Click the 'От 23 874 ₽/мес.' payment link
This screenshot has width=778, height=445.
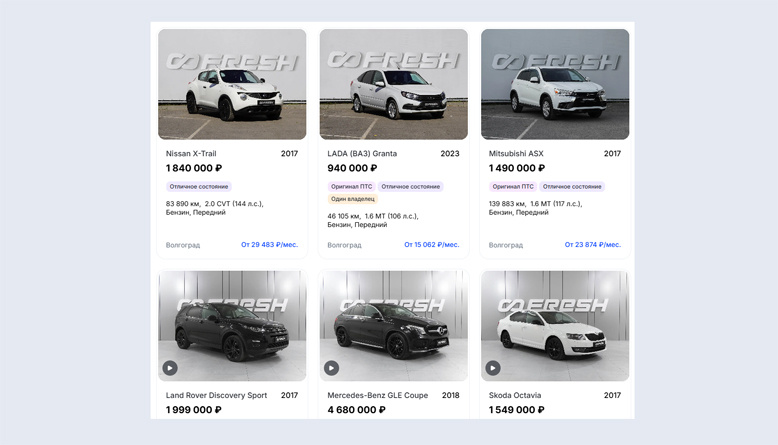coord(592,245)
